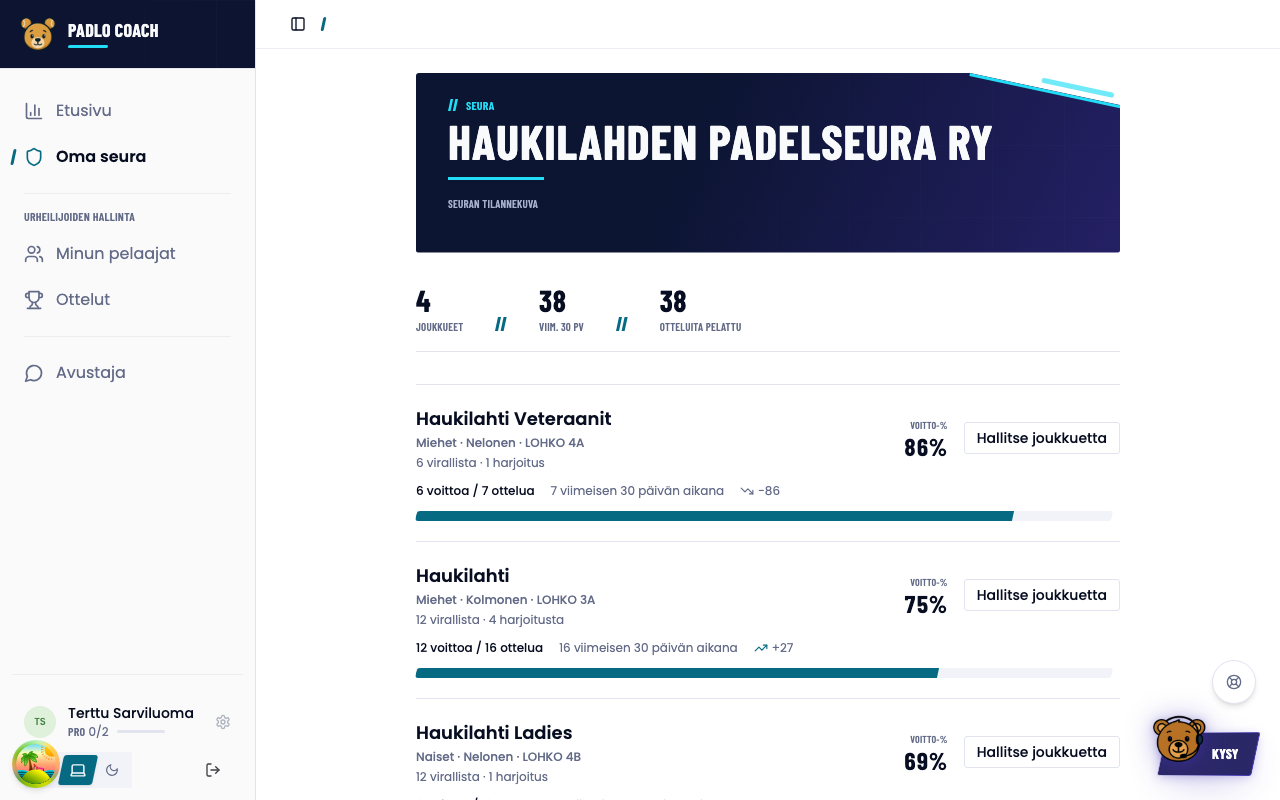Click the Etusivu bar chart icon
The image size is (1280, 800).
[x=34, y=111]
